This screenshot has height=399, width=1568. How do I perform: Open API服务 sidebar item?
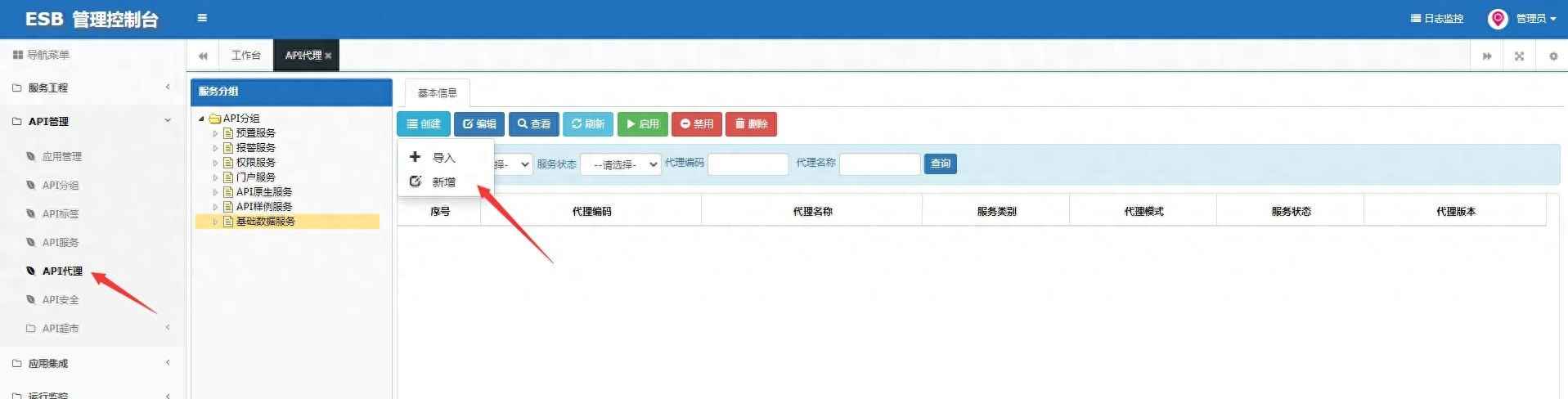(x=61, y=242)
